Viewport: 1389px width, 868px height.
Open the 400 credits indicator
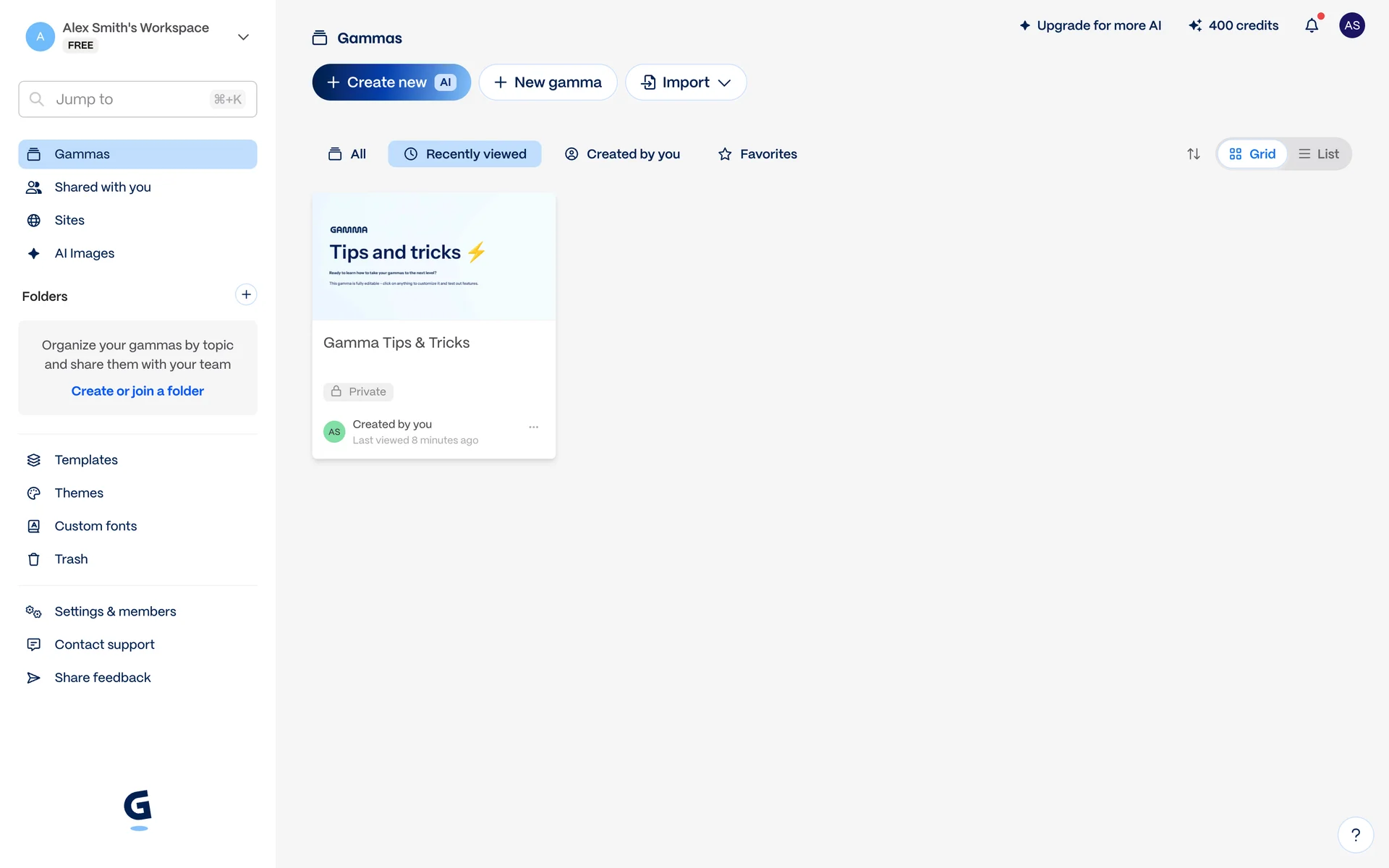[1233, 25]
